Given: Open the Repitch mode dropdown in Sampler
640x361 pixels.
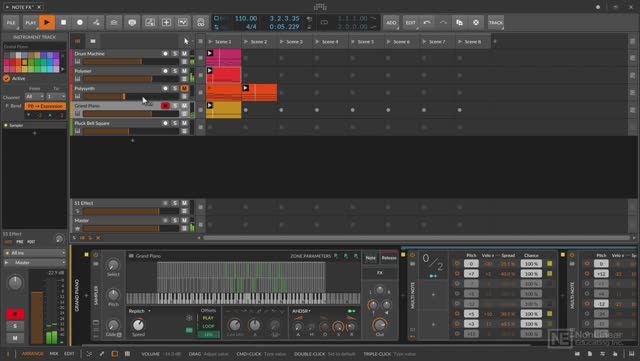Looking at the screenshot, I should click(140, 311).
